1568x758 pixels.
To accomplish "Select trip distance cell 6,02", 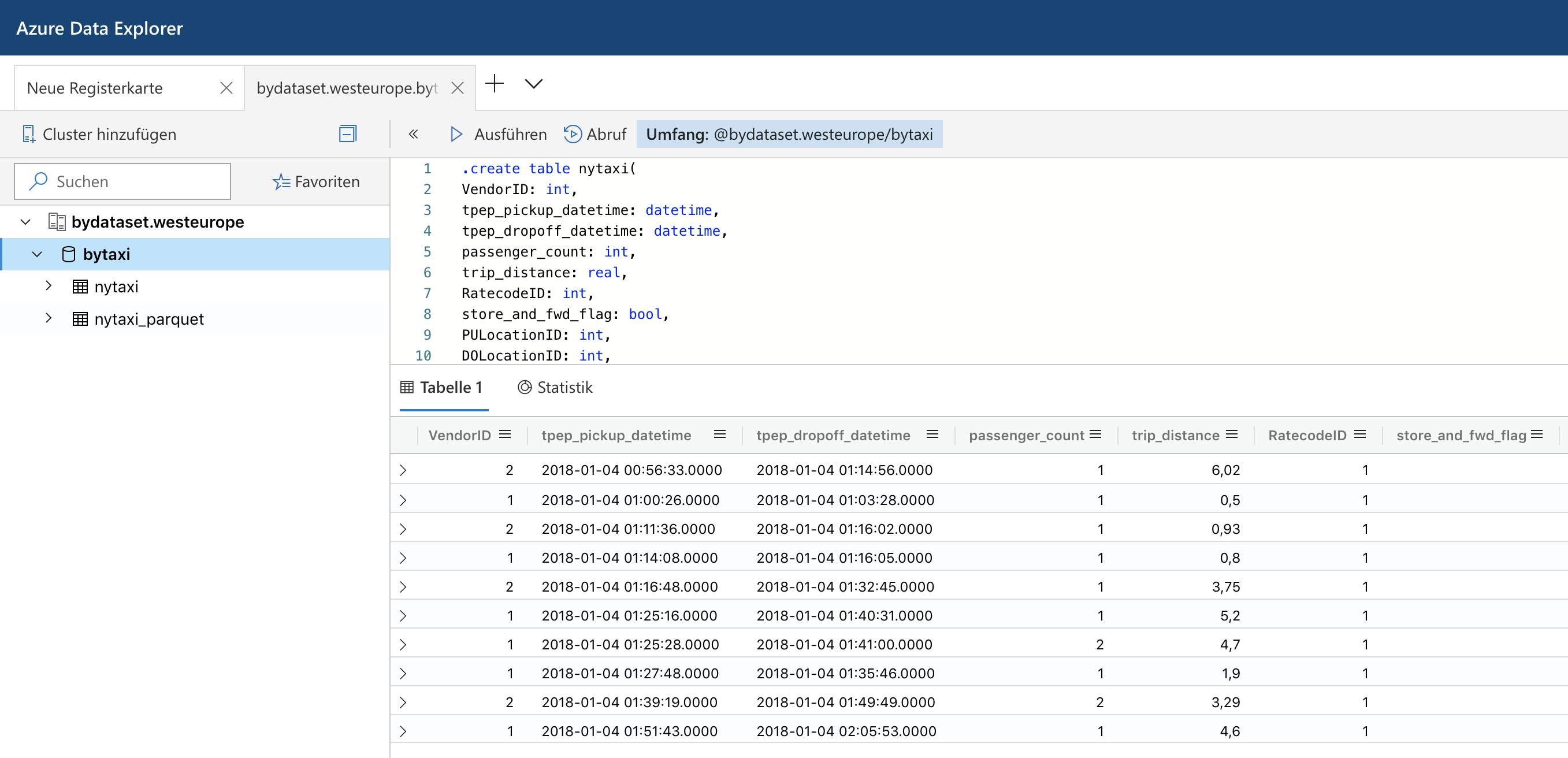I will tap(1225, 470).
